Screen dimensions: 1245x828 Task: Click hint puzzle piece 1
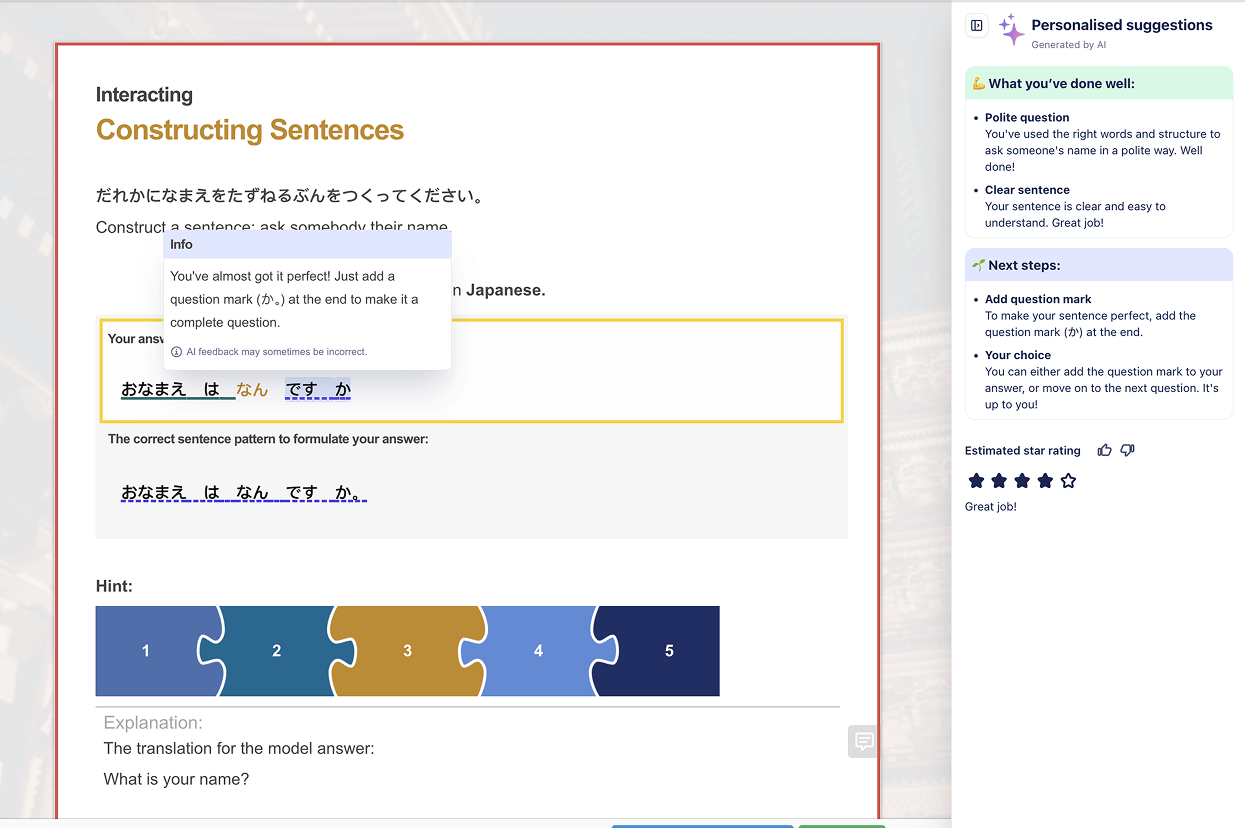click(x=146, y=651)
